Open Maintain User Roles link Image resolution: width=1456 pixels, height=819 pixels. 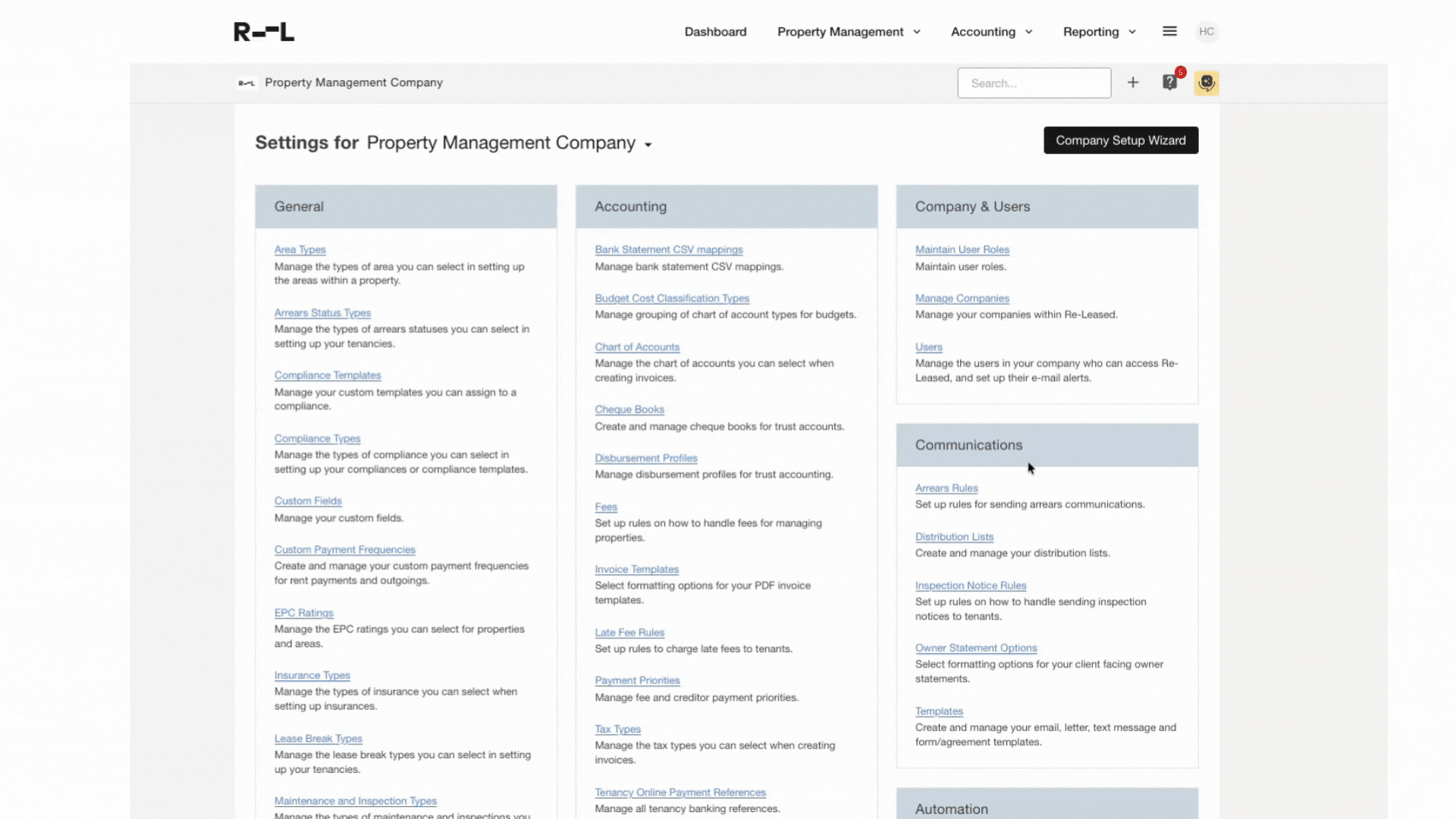(x=962, y=249)
